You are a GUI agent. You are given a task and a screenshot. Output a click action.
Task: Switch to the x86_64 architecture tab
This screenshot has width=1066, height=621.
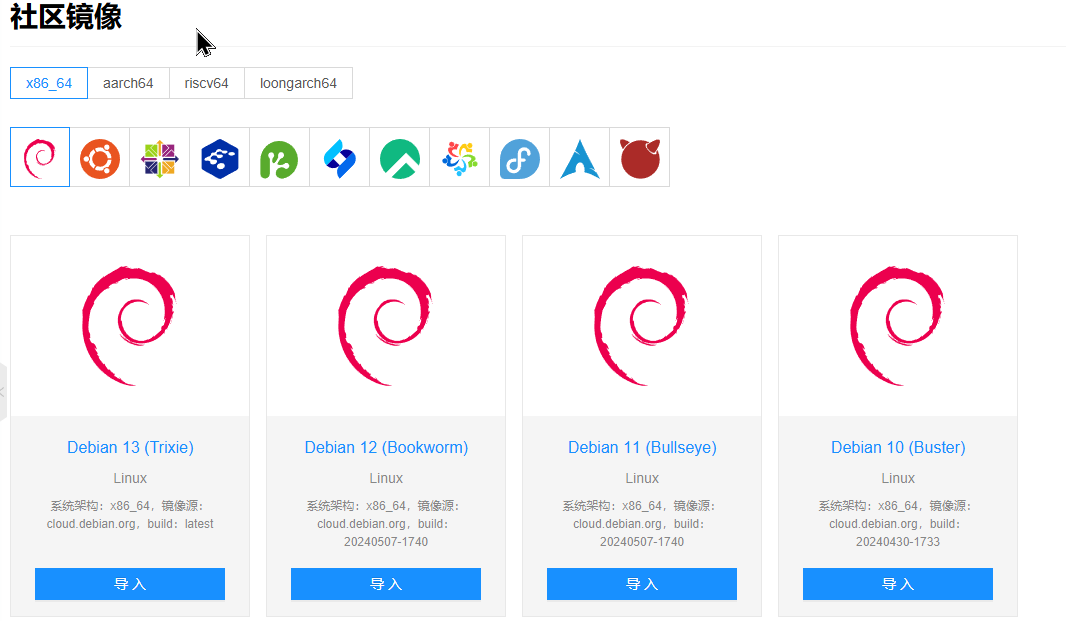coord(49,83)
